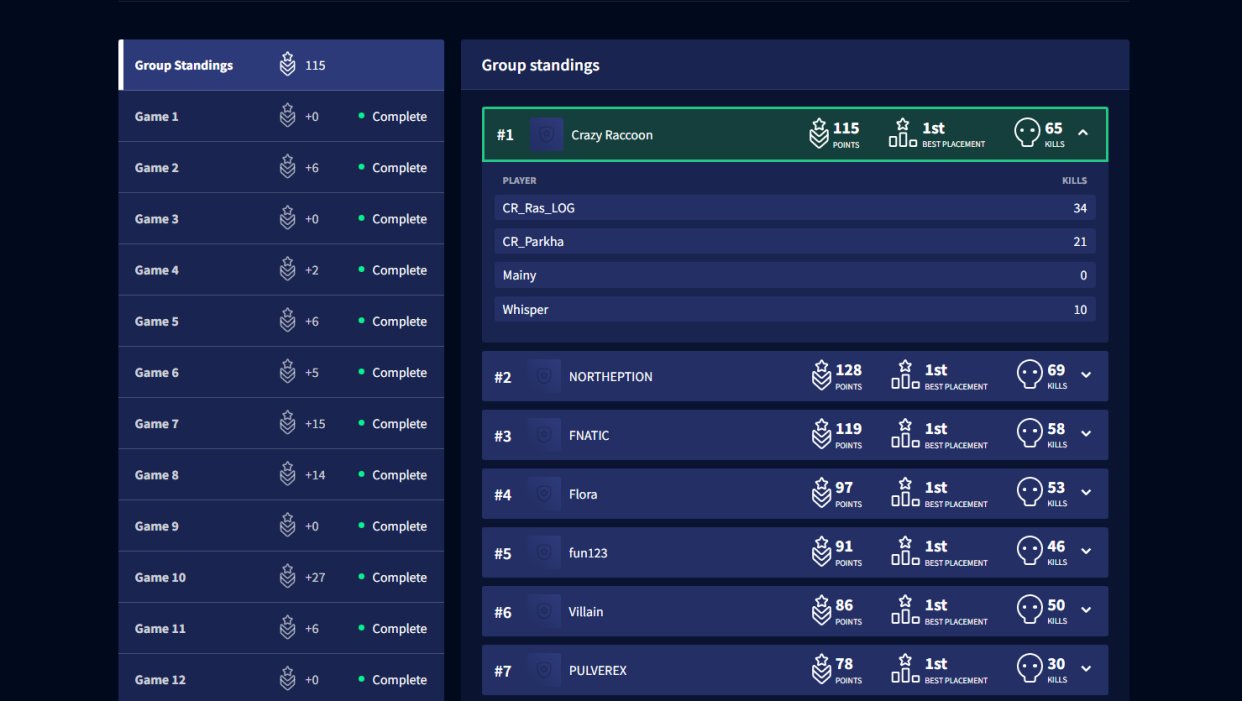Click the kills skull icon for Crazy Raccoon
Image resolution: width=1242 pixels, height=701 pixels.
(x=1027, y=133)
